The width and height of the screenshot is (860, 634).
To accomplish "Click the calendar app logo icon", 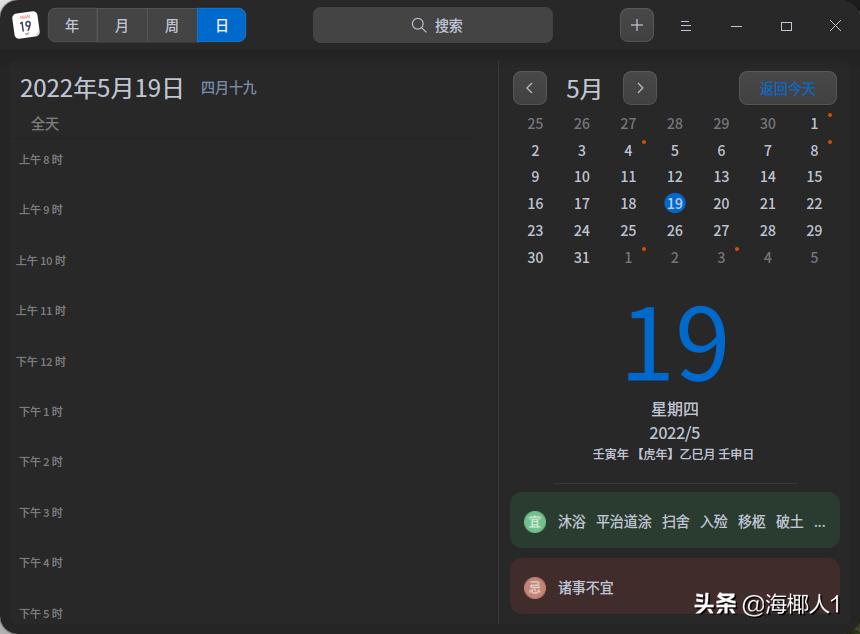I will point(24,24).
